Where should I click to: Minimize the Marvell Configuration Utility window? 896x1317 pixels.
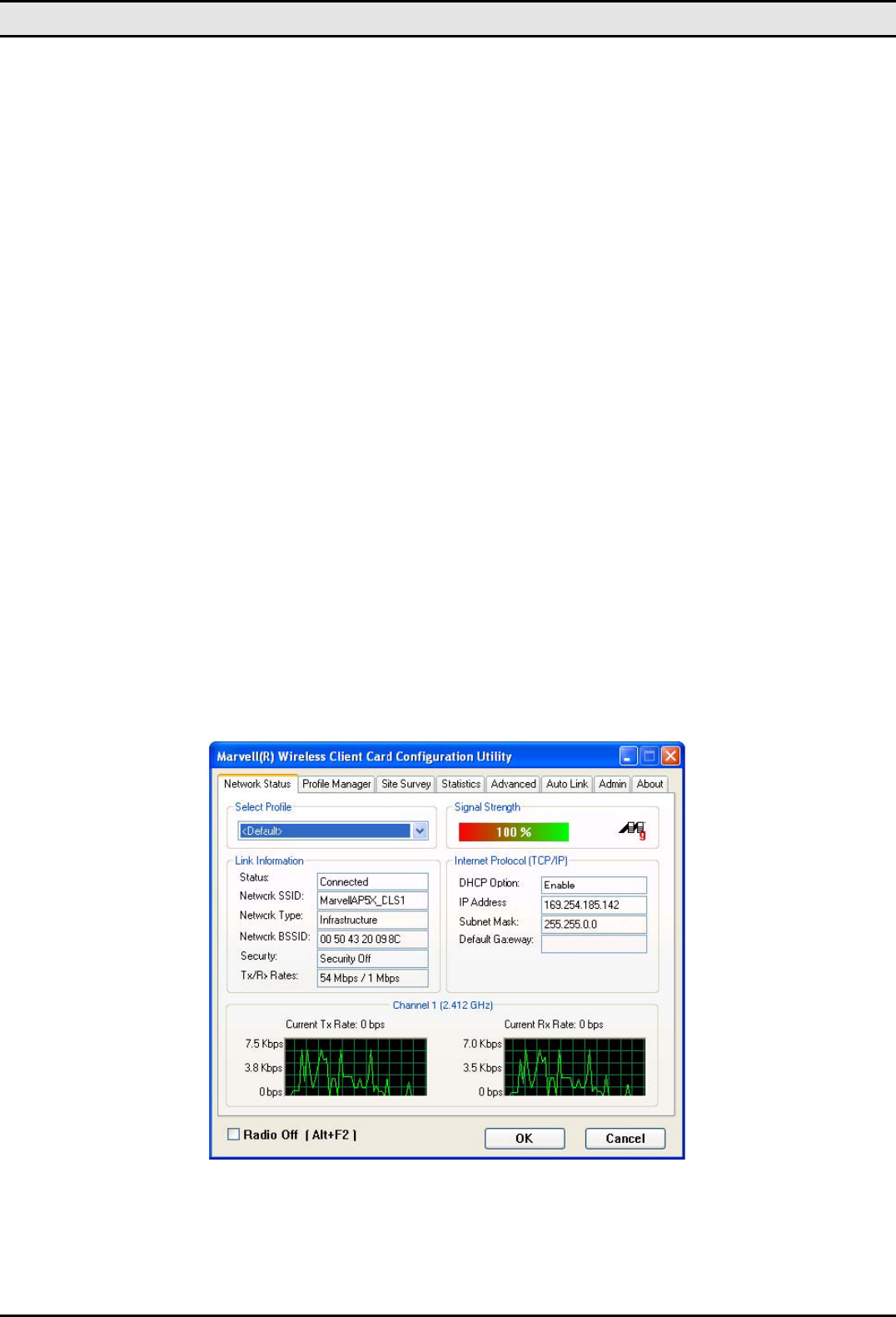point(629,756)
